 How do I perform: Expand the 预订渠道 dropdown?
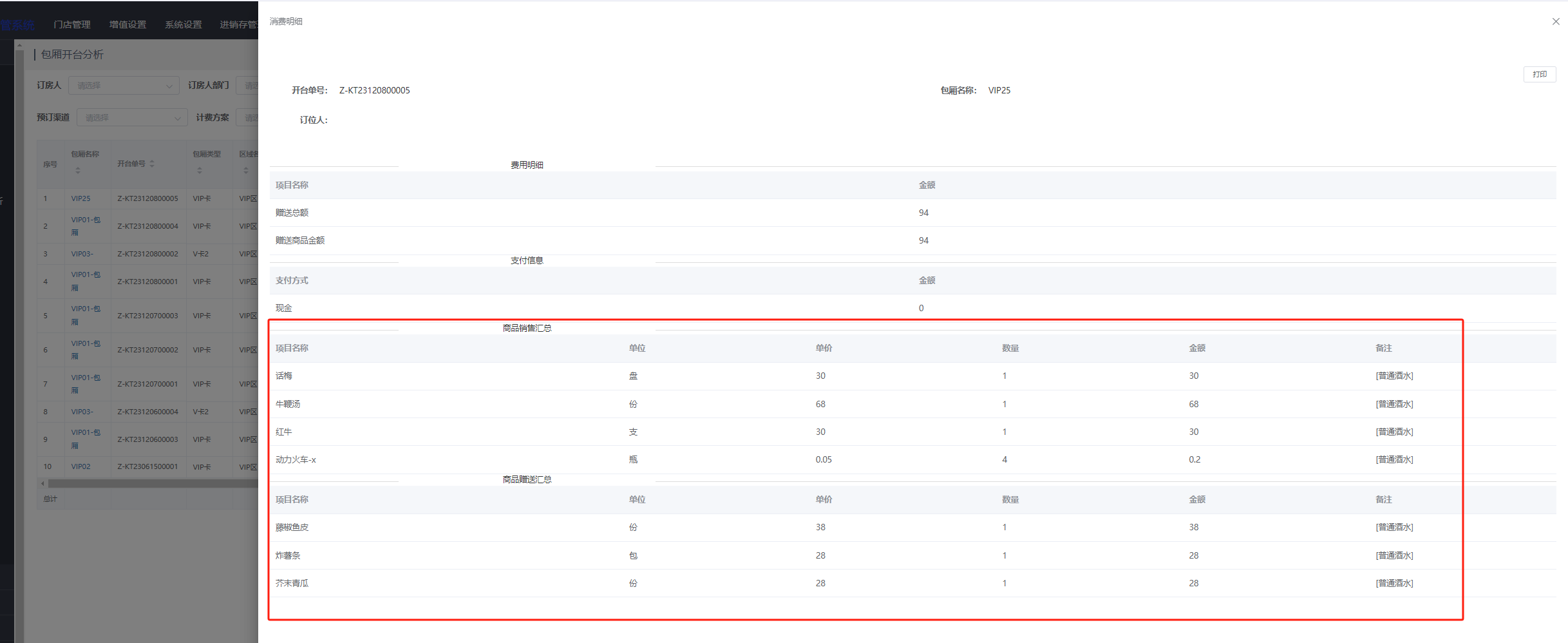[132, 117]
